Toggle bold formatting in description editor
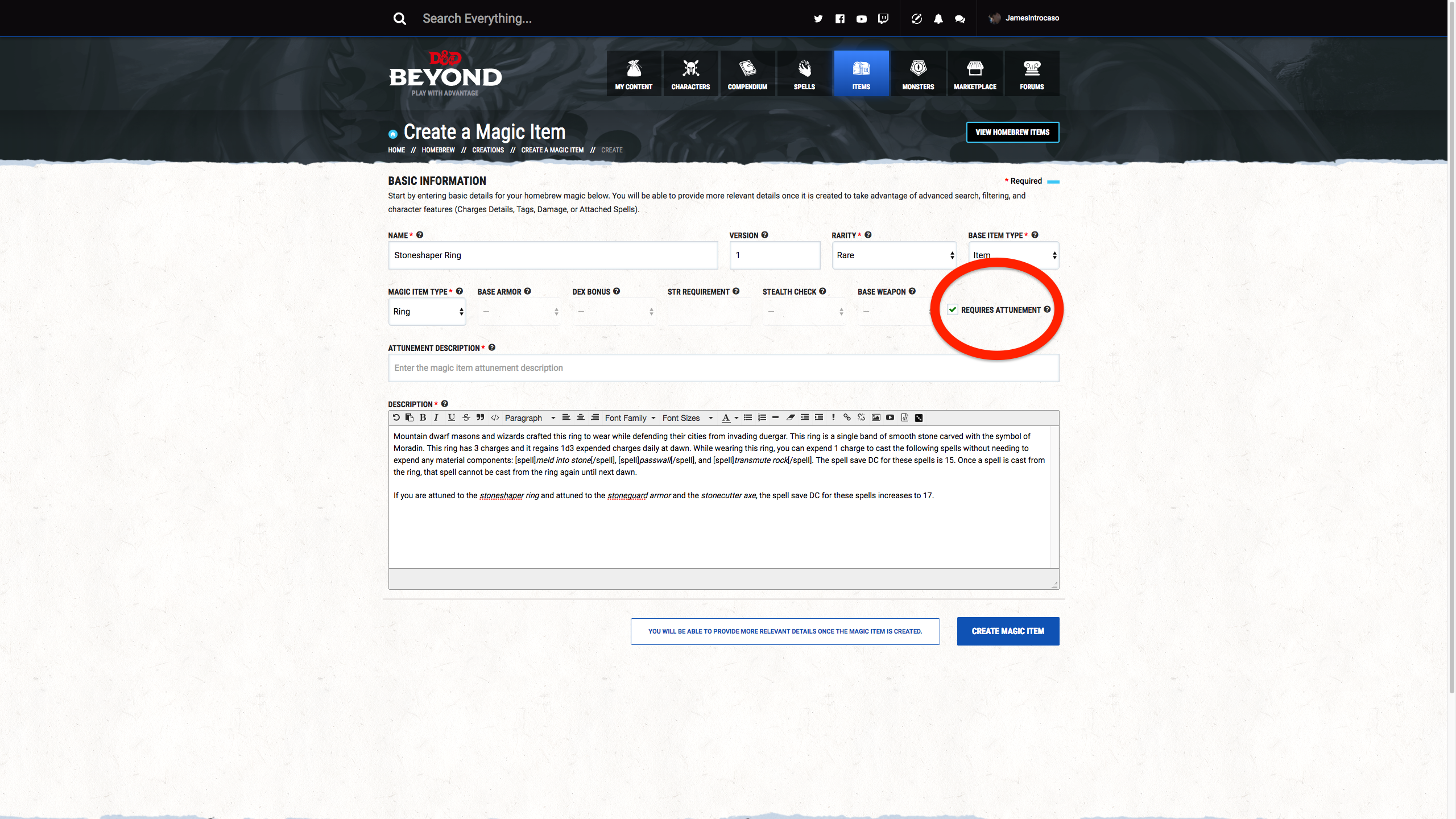Image resolution: width=1456 pixels, height=819 pixels. [423, 417]
